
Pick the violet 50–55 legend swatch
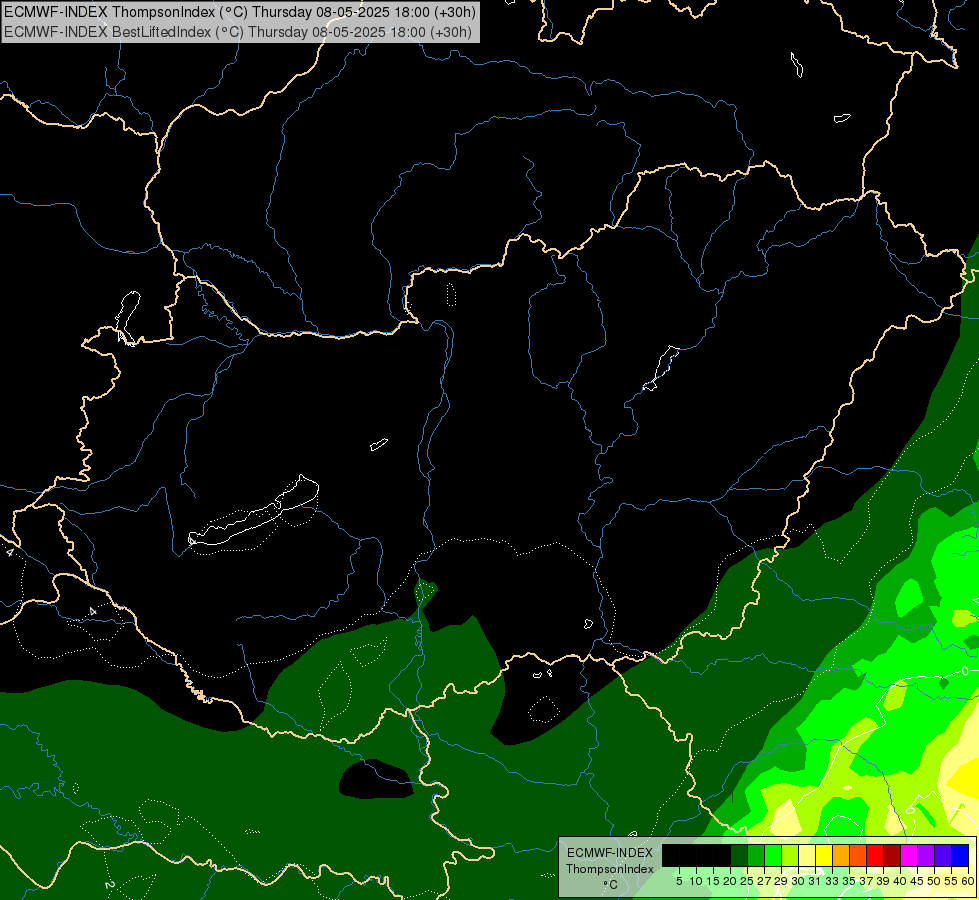point(943,856)
